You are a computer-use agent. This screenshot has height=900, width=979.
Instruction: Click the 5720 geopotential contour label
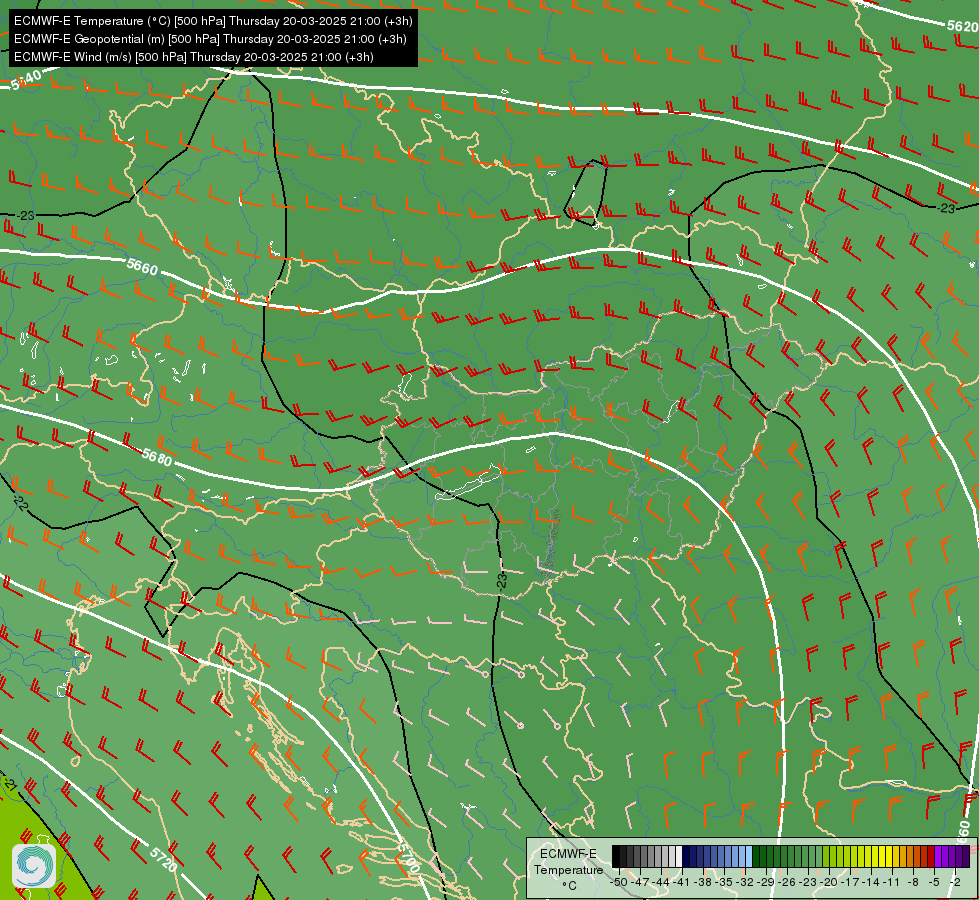click(164, 859)
